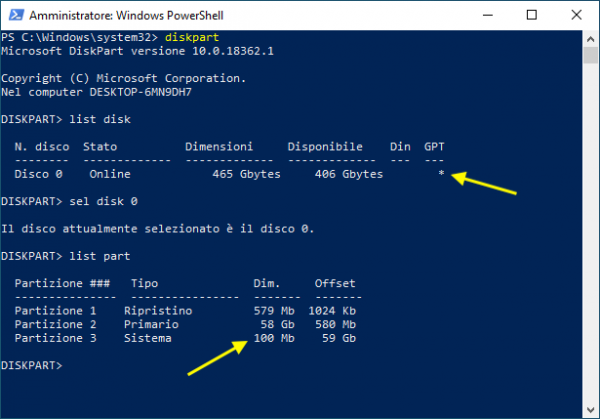Close the Windows PowerShell window
600x419 pixels.
click(576, 14)
